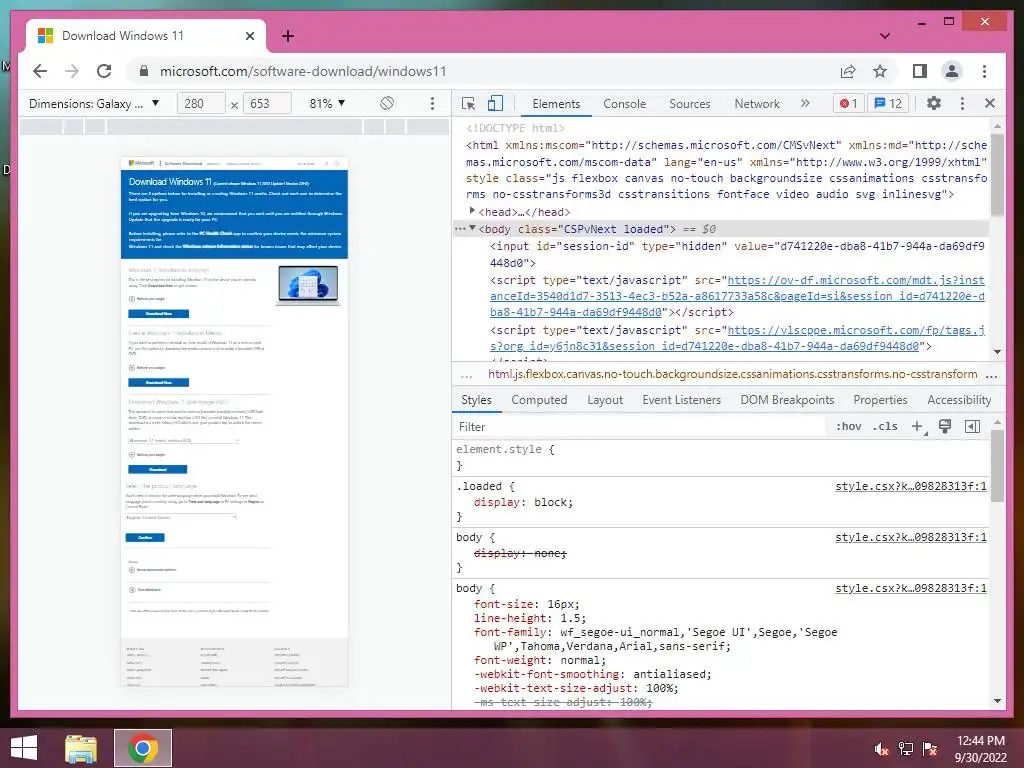The width and height of the screenshot is (1024, 768).
Task: Close the DevTools panel
Action: (990, 103)
